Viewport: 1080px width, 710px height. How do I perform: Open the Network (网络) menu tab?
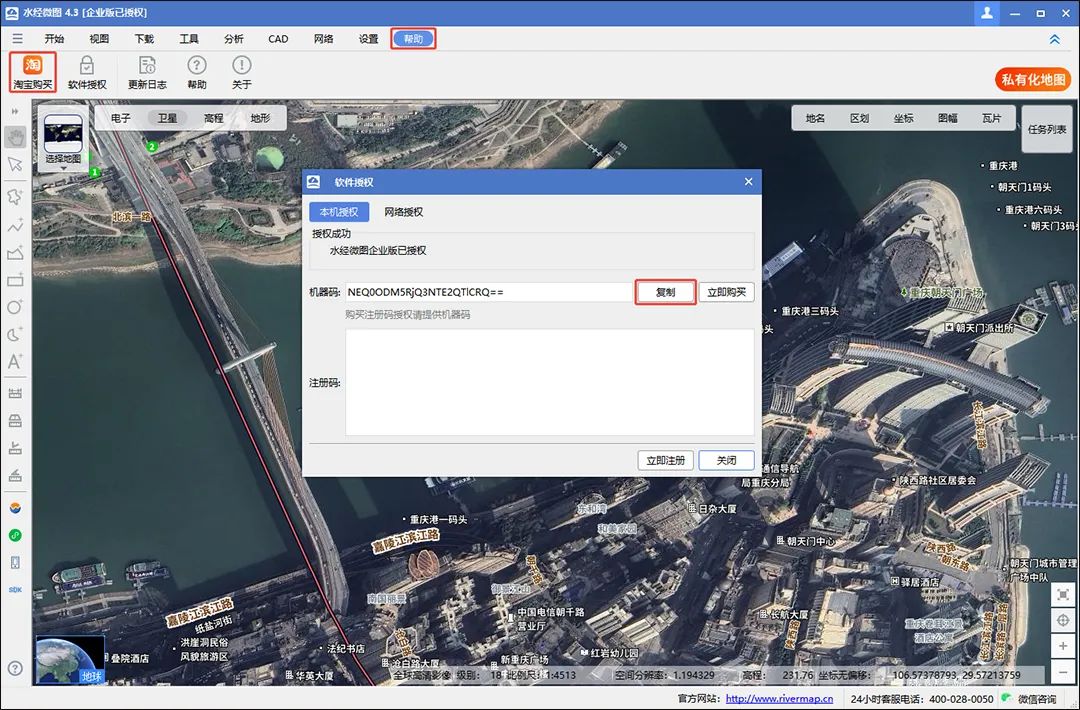[x=324, y=39]
